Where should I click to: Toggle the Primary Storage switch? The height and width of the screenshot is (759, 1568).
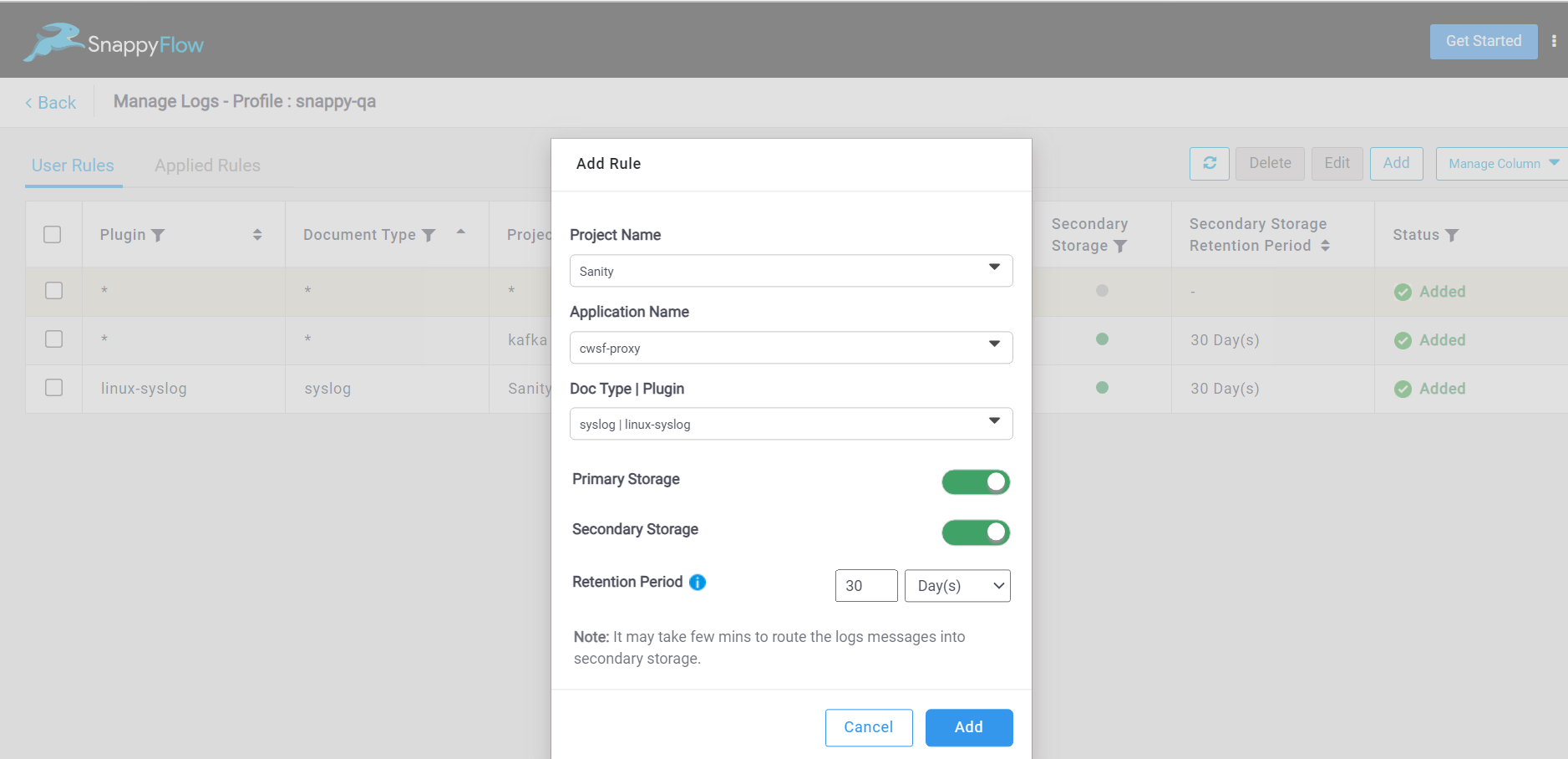point(976,482)
